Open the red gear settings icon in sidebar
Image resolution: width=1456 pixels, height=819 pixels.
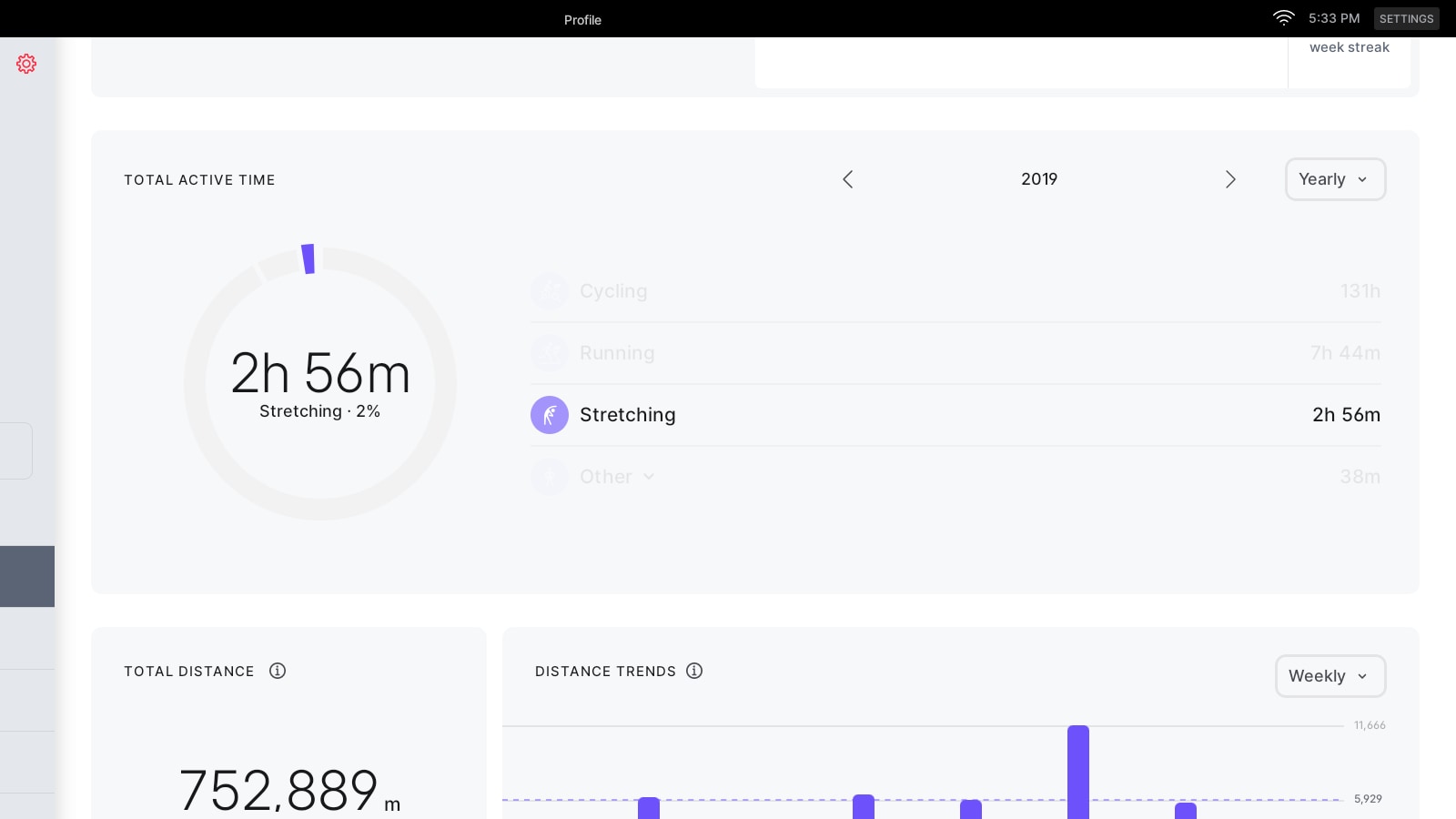click(26, 64)
